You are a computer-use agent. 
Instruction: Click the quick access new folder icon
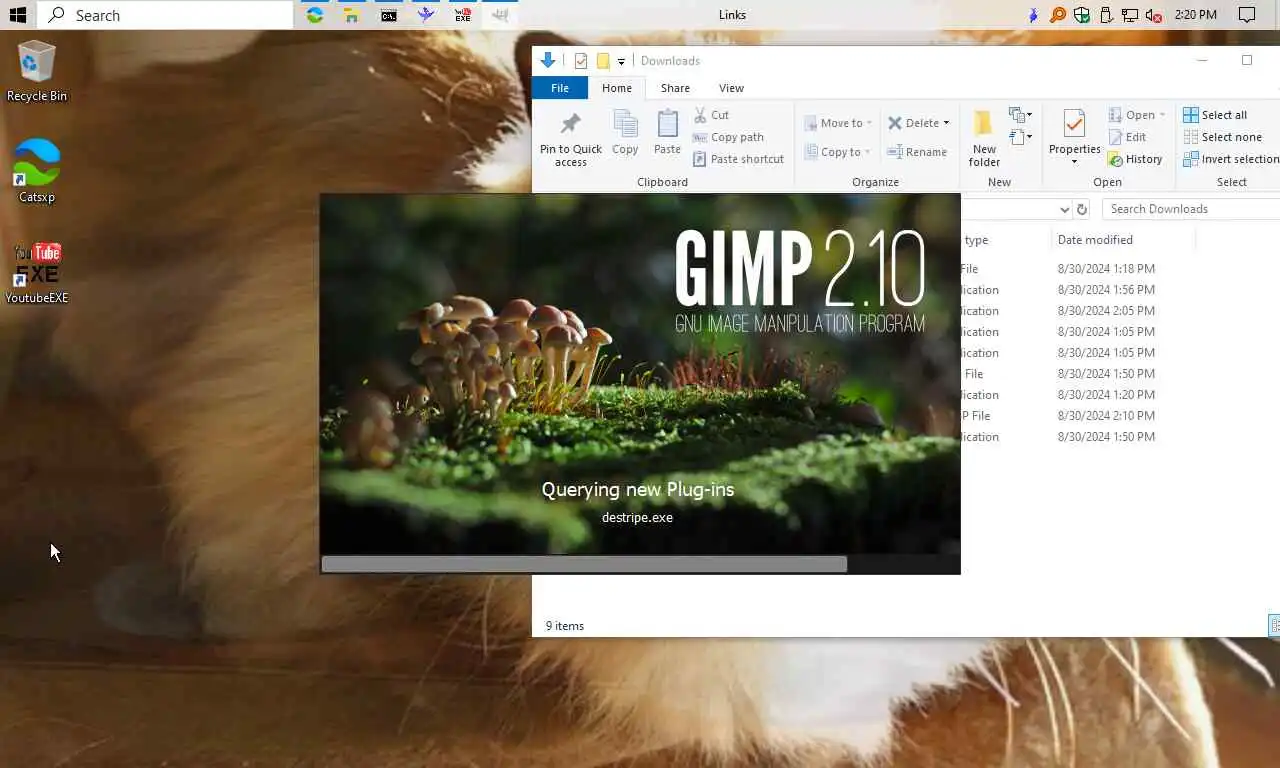point(603,61)
